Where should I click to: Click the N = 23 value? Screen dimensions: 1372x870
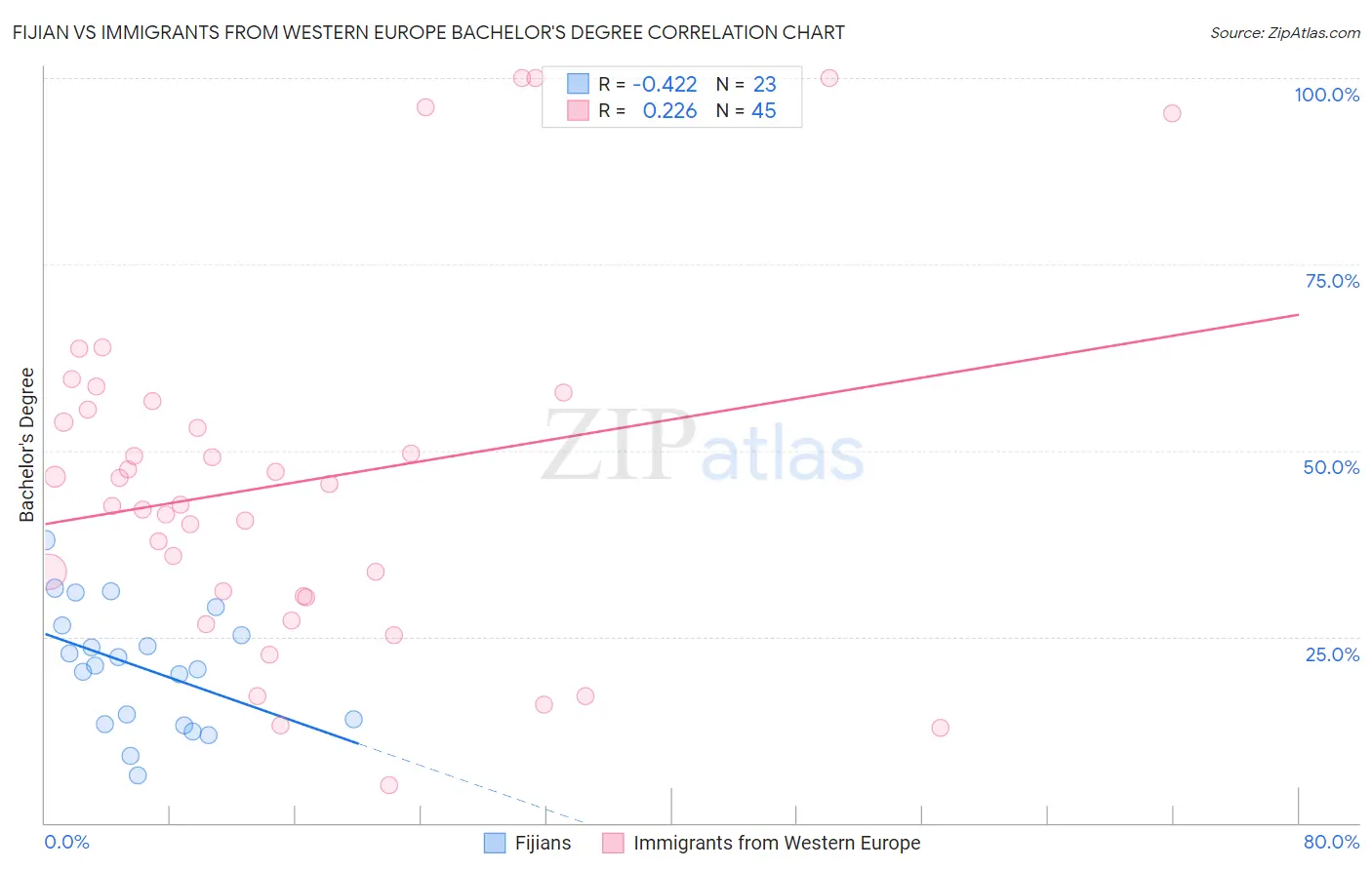pyautogui.click(x=747, y=84)
